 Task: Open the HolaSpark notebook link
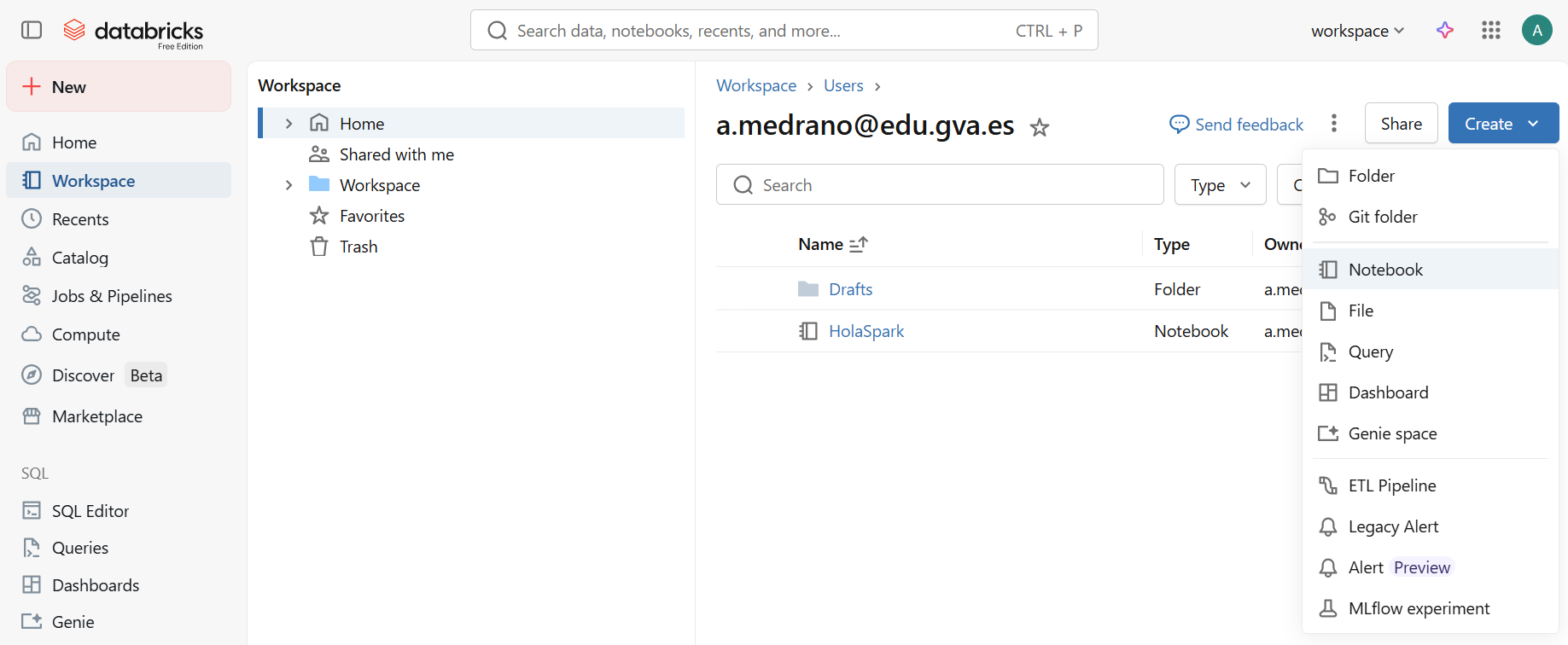point(866,331)
